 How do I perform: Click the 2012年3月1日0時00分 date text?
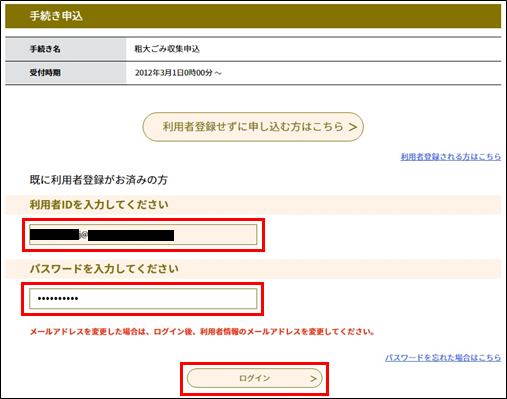point(174,73)
